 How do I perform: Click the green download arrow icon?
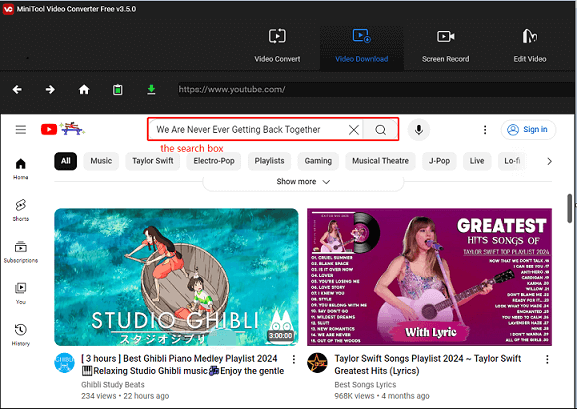click(151, 89)
